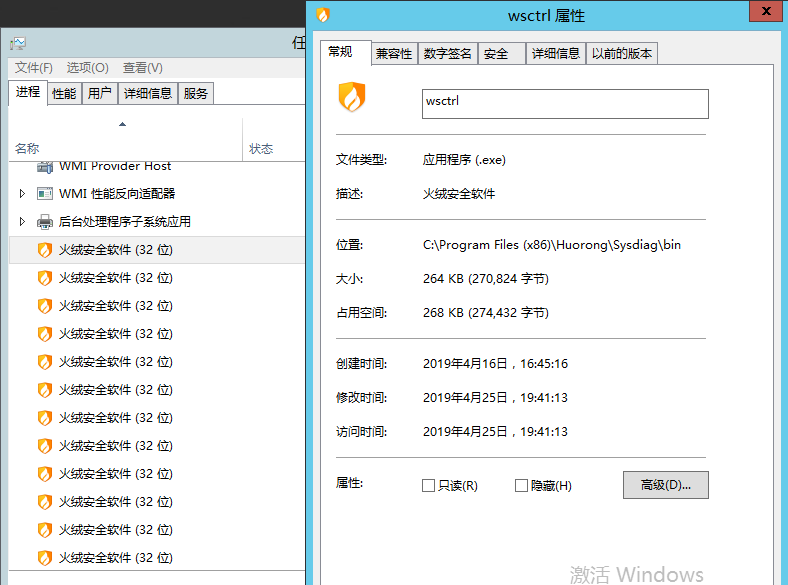
Task: Click the printer icon for 后台处理程序子系统应用
Action: (x=45, y=222)
